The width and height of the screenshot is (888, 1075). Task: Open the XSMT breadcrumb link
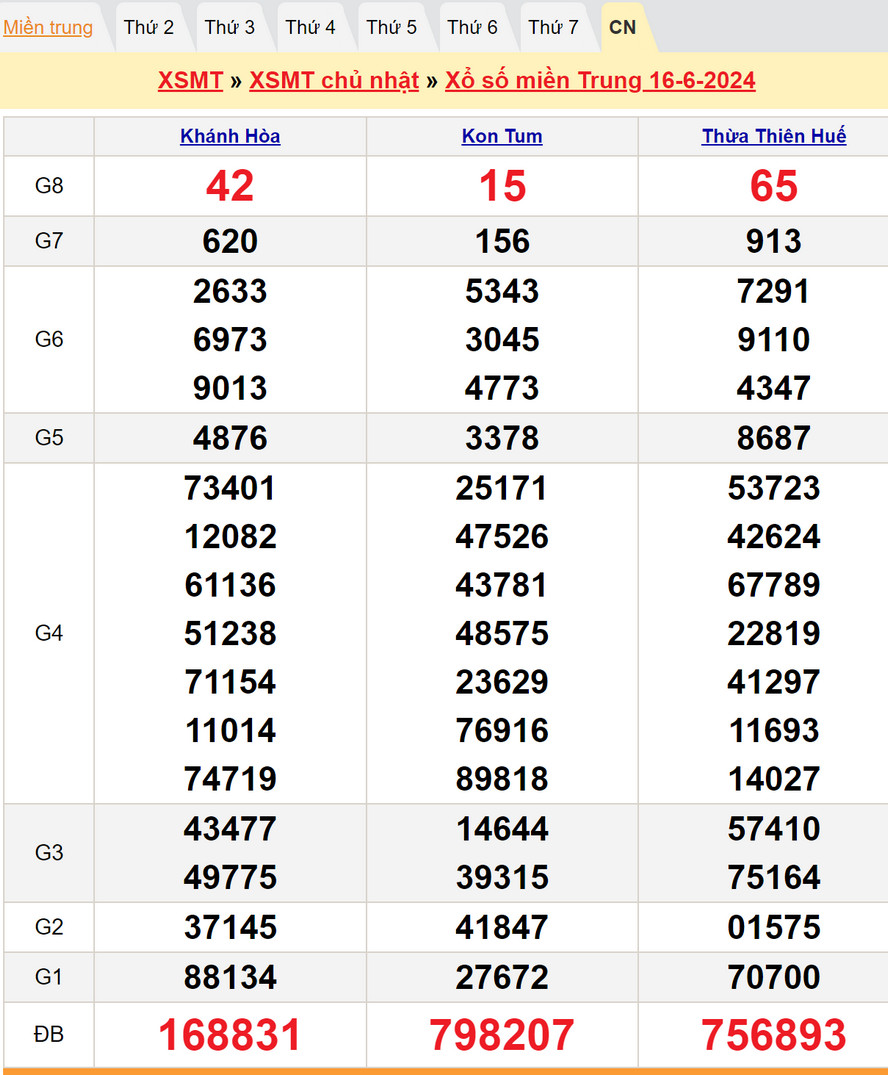(x=190, y=81)
